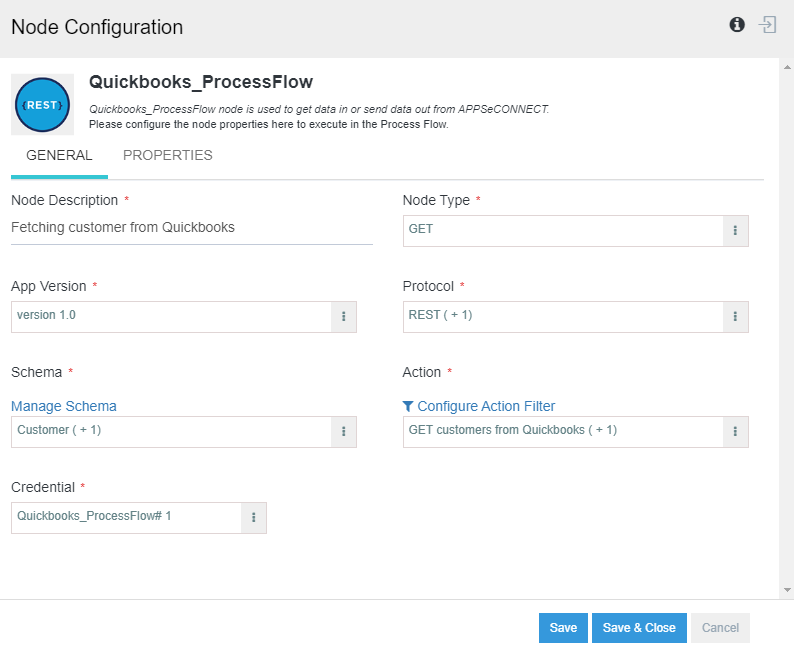
Task: Open the Node Type options menu icon
Action: pyautogui.click(x=735, y=231)
